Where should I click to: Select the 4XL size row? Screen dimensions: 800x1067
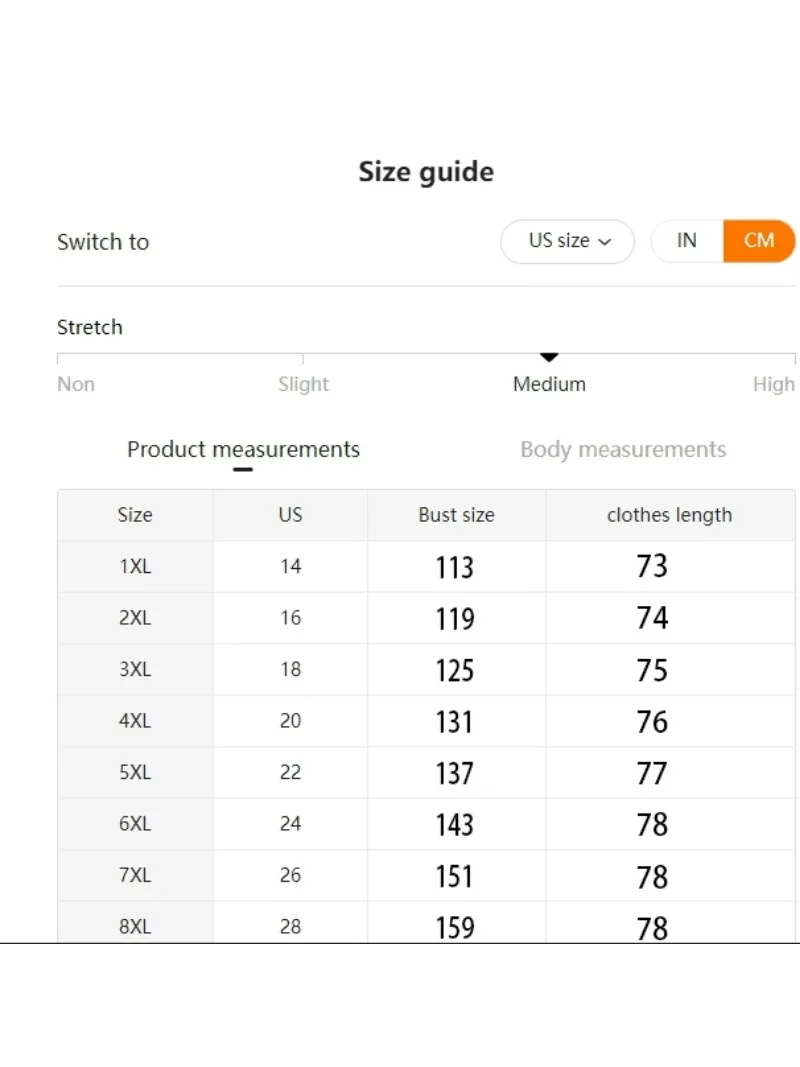coord(135,721)
